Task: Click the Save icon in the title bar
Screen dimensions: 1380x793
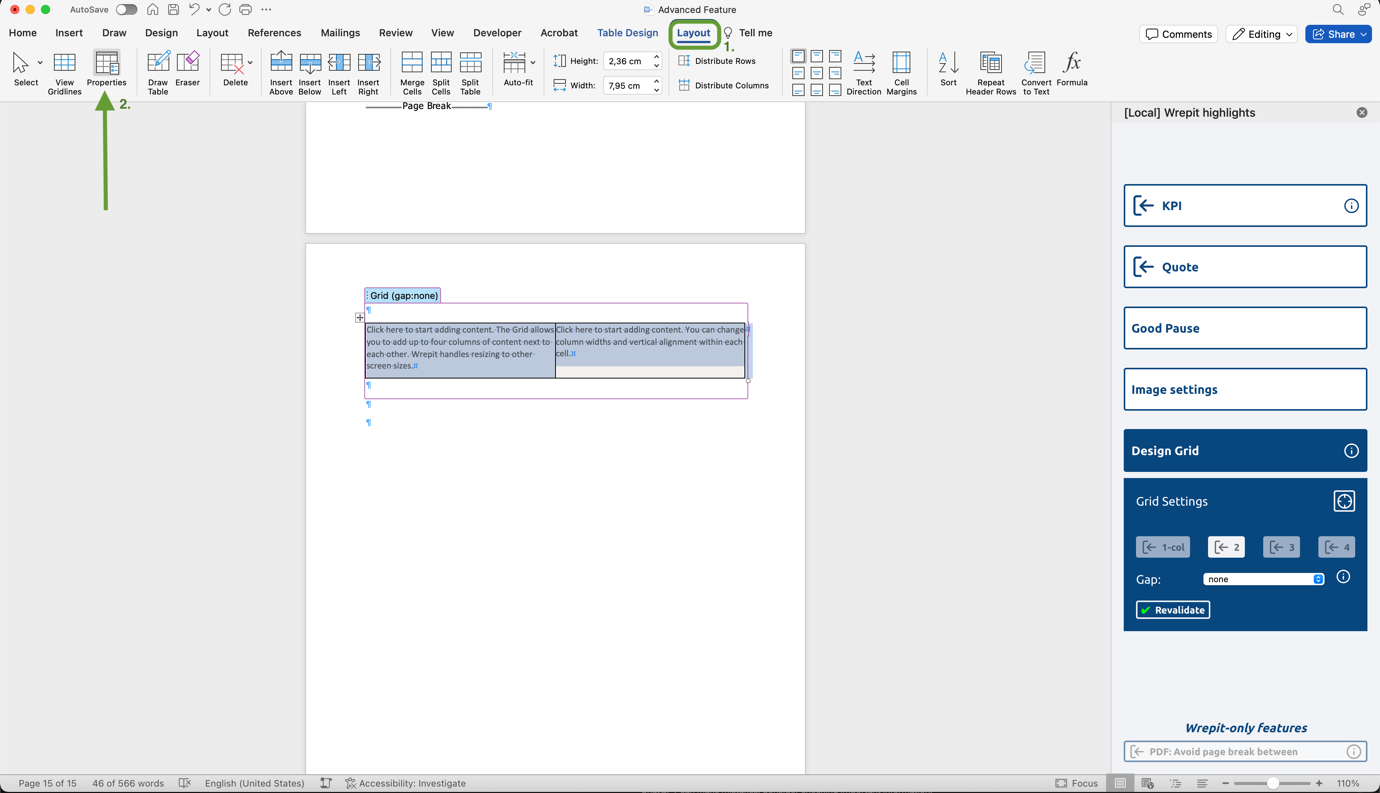Action: (173, 10)
